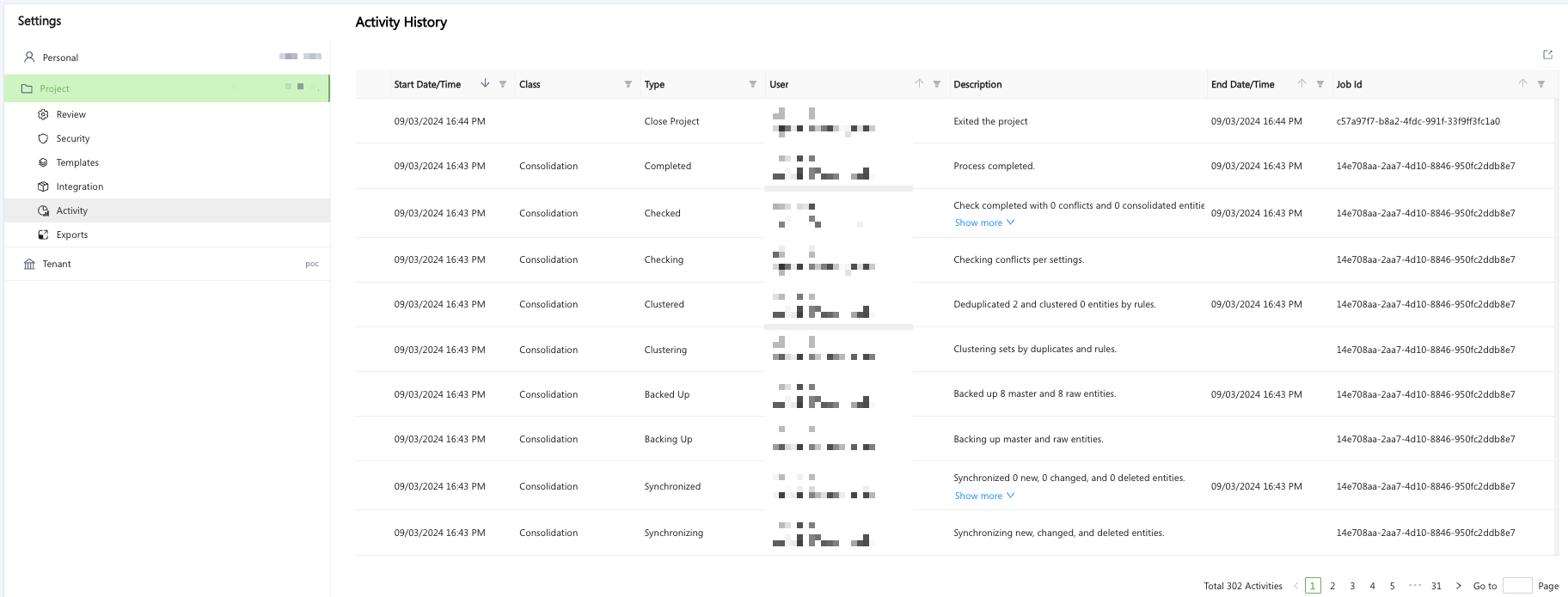The image size is (1568, 597).
Task: Open the End Date/Time filter icon
Action: (1320, 84)
